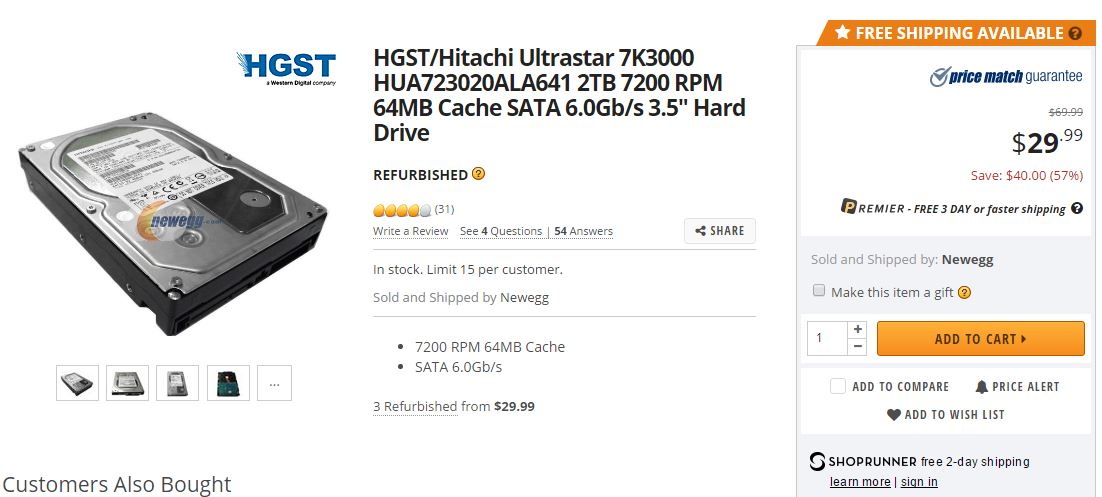Image resolution: width=1102 pixels, height=497 pixels.
Task: Check the Add to Compare box
Action: (x=838, y=386)
